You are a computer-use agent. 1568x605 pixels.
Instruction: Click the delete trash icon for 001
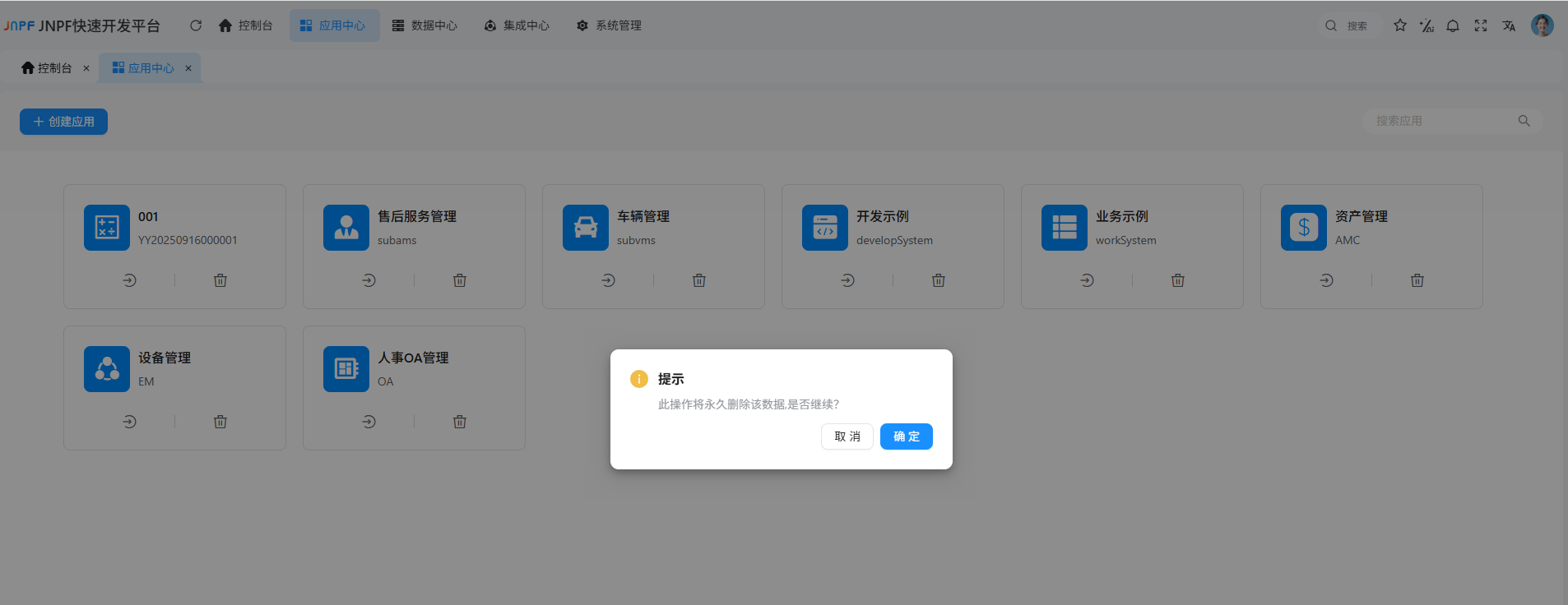pos(220,280)
